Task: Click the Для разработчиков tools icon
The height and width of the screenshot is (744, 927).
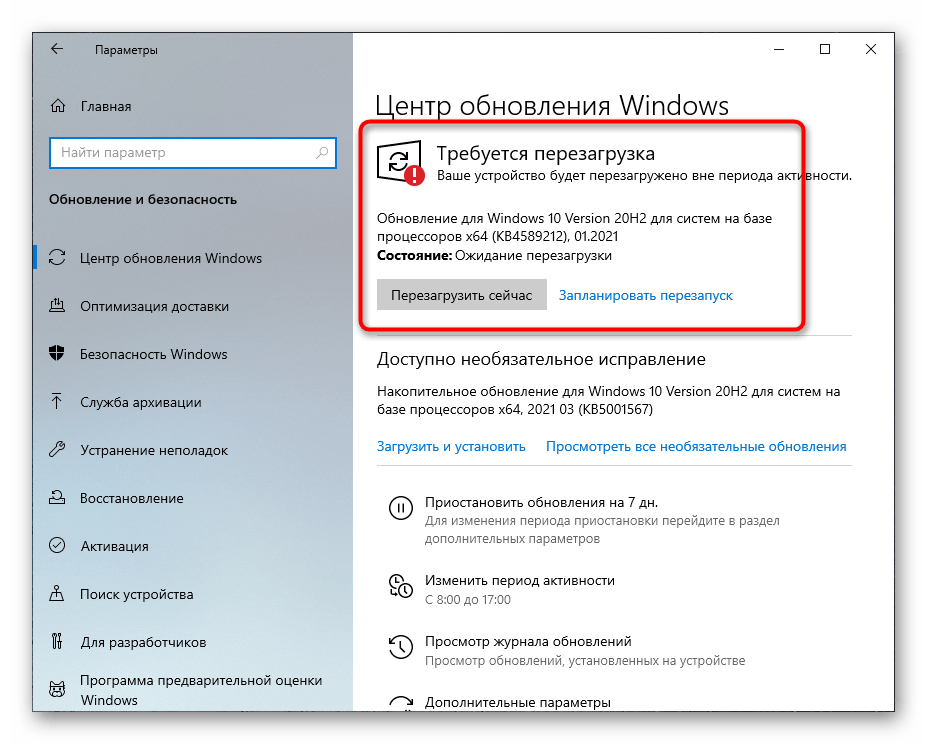Action: [57, 641]
